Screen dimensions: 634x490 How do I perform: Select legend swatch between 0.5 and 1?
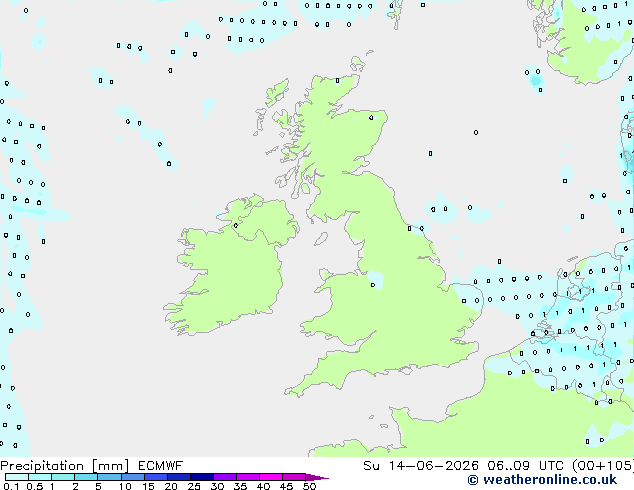tap(40, 477)
